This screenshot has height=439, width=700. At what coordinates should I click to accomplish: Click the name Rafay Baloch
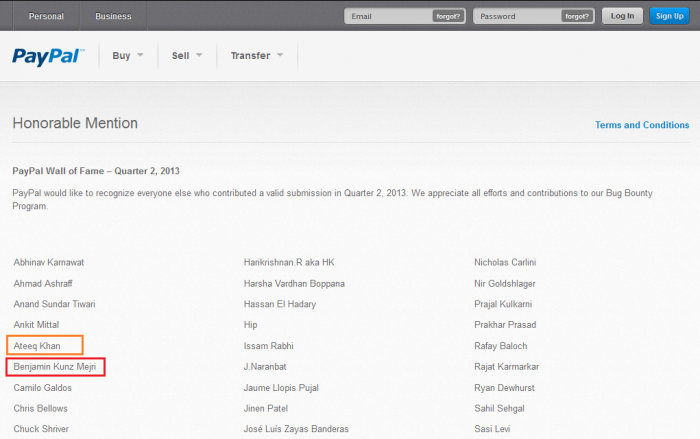pos(500,346)
